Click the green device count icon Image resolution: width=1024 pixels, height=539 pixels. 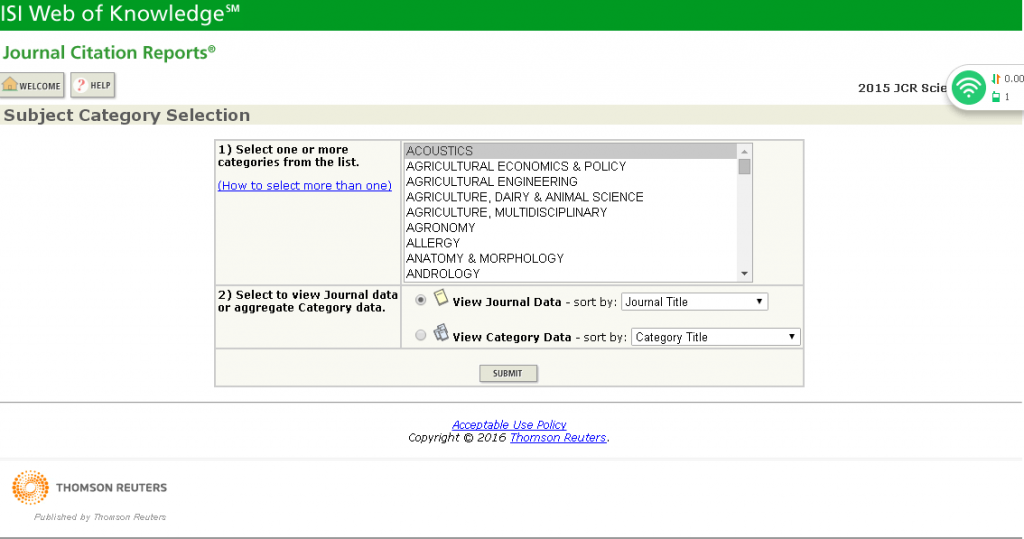click(x=996, y=97)
